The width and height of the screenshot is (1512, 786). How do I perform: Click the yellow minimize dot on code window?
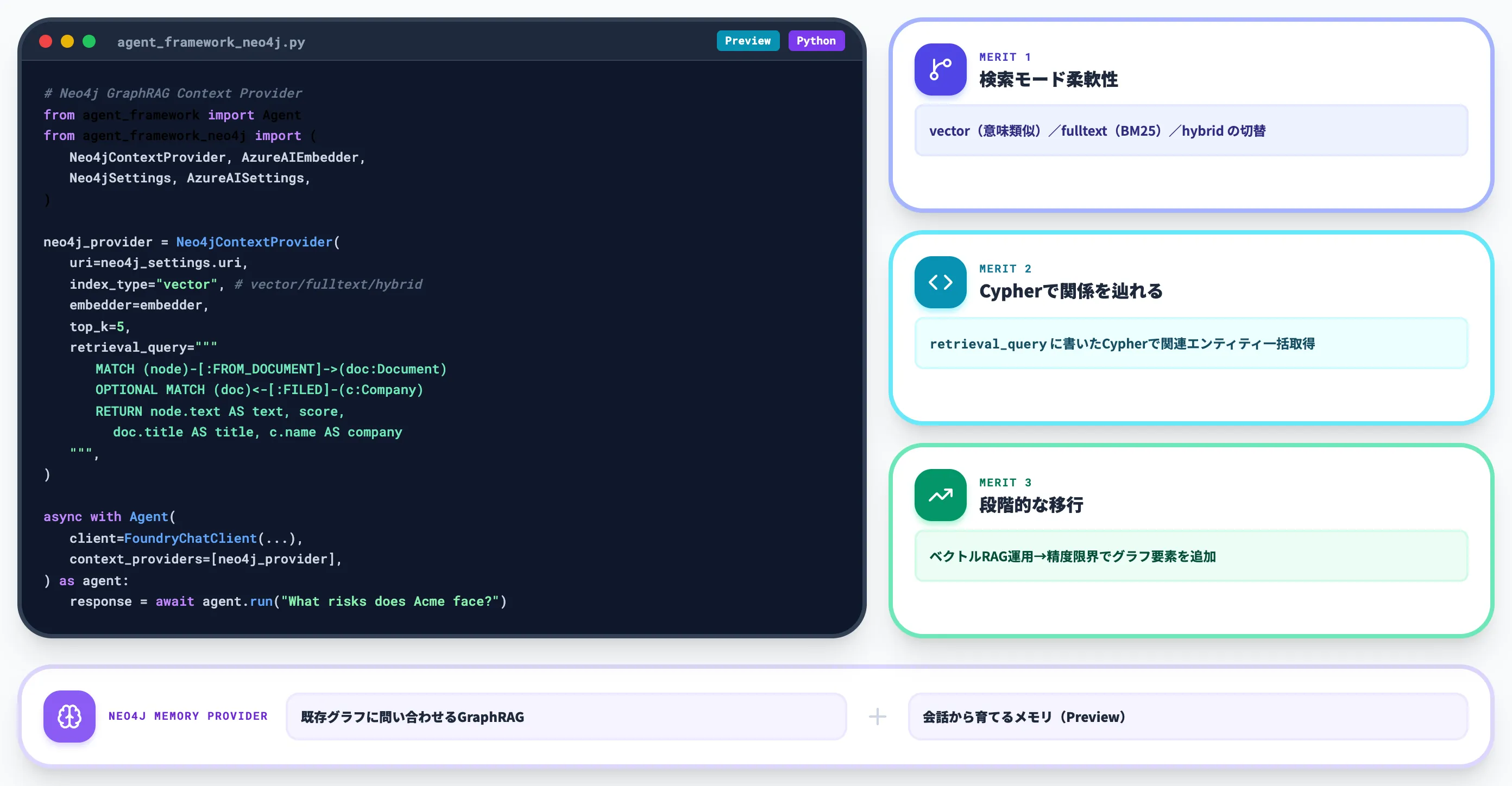67,41
